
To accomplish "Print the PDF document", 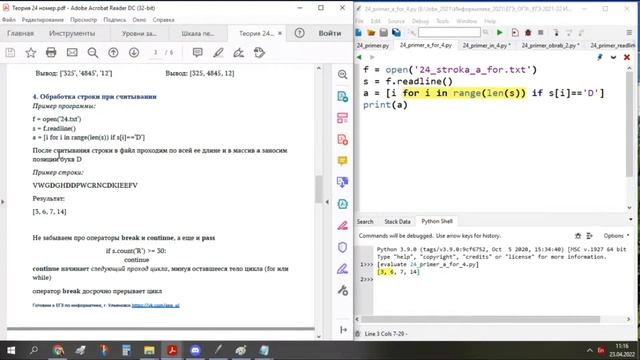I will pos(51,52).
